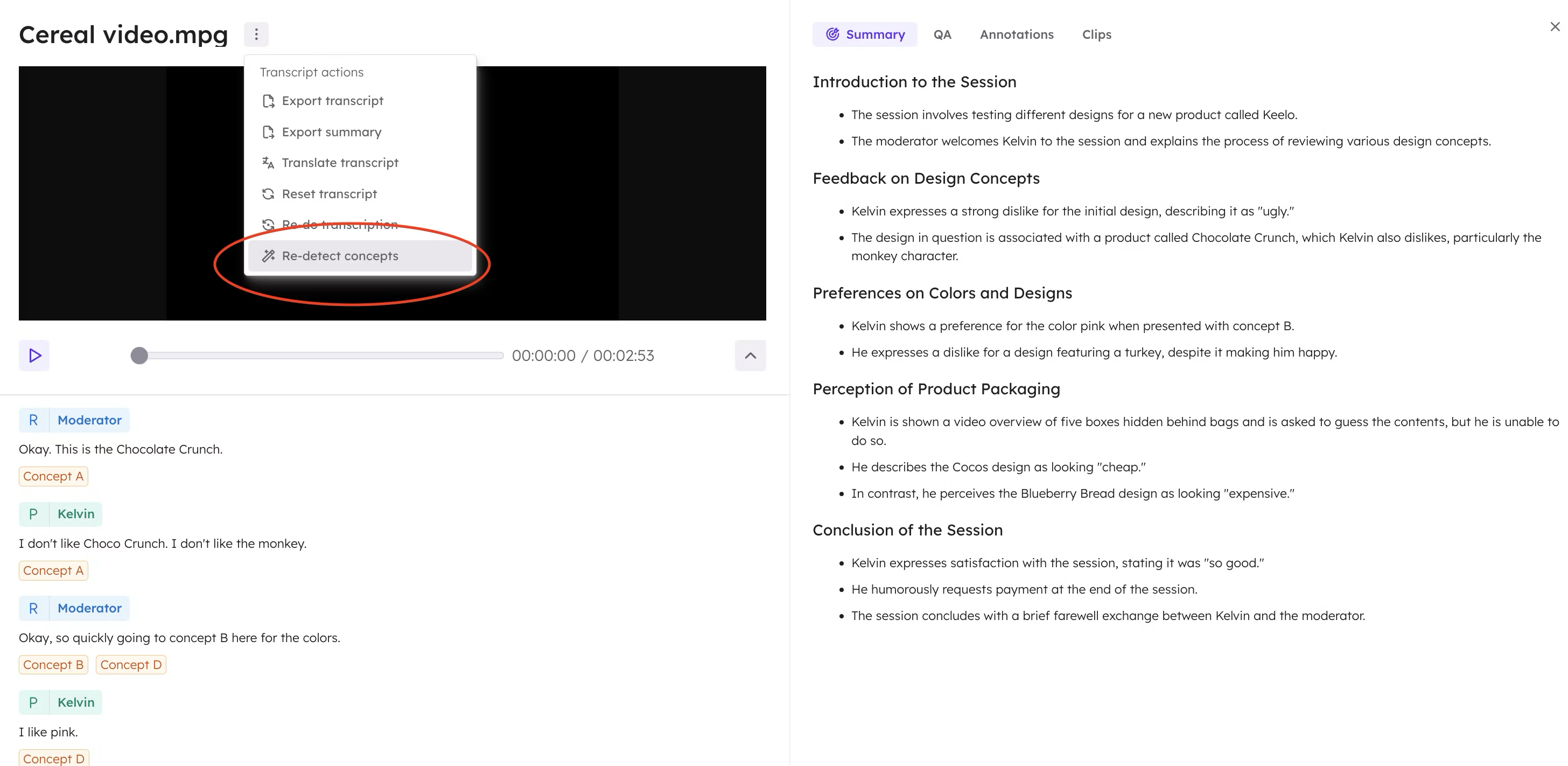Switch to the QA tab
This screenshot has height=766, width=1568.
[942, 34]
